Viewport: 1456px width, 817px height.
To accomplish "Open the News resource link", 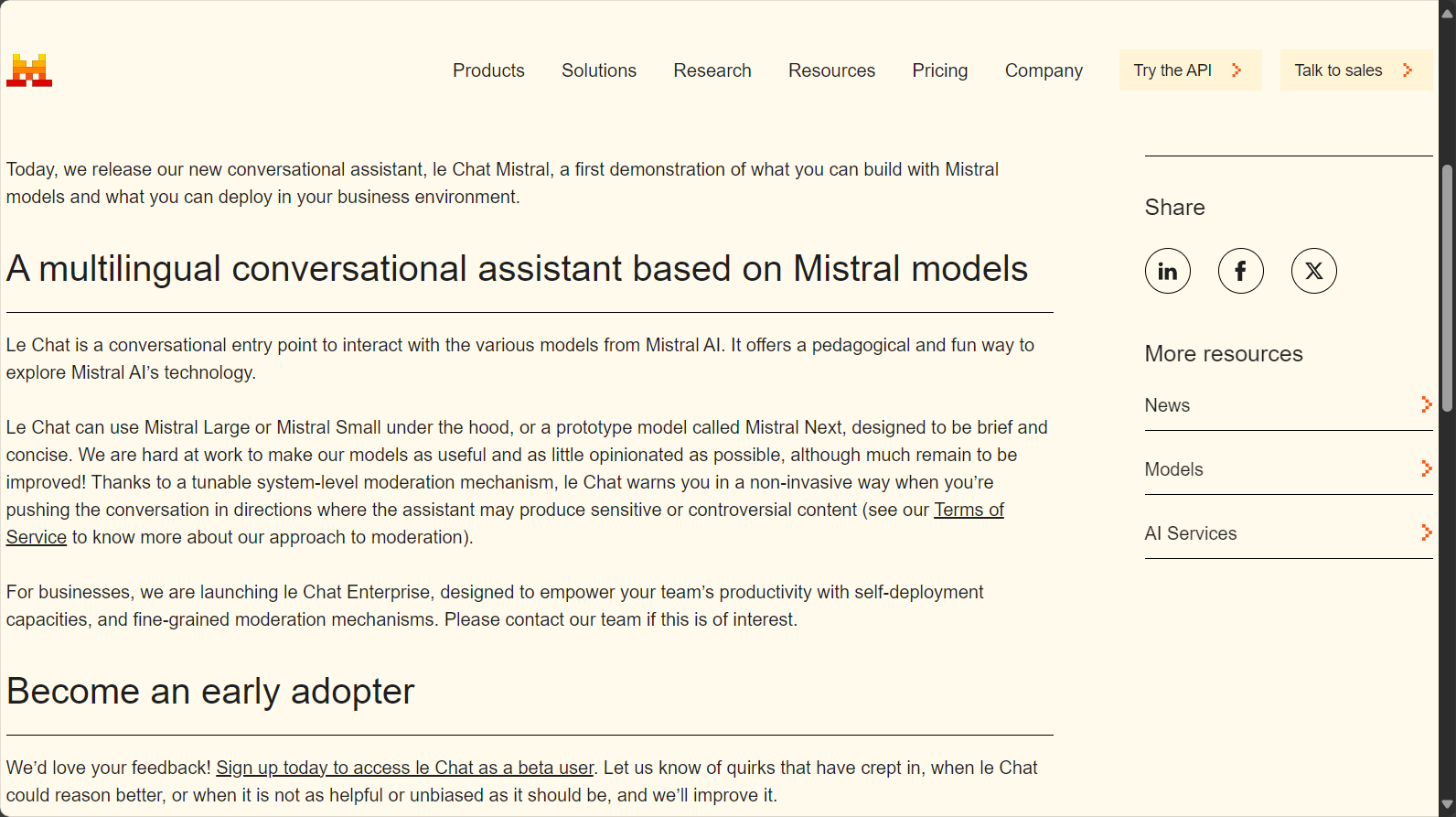I will coord(1289,405).
